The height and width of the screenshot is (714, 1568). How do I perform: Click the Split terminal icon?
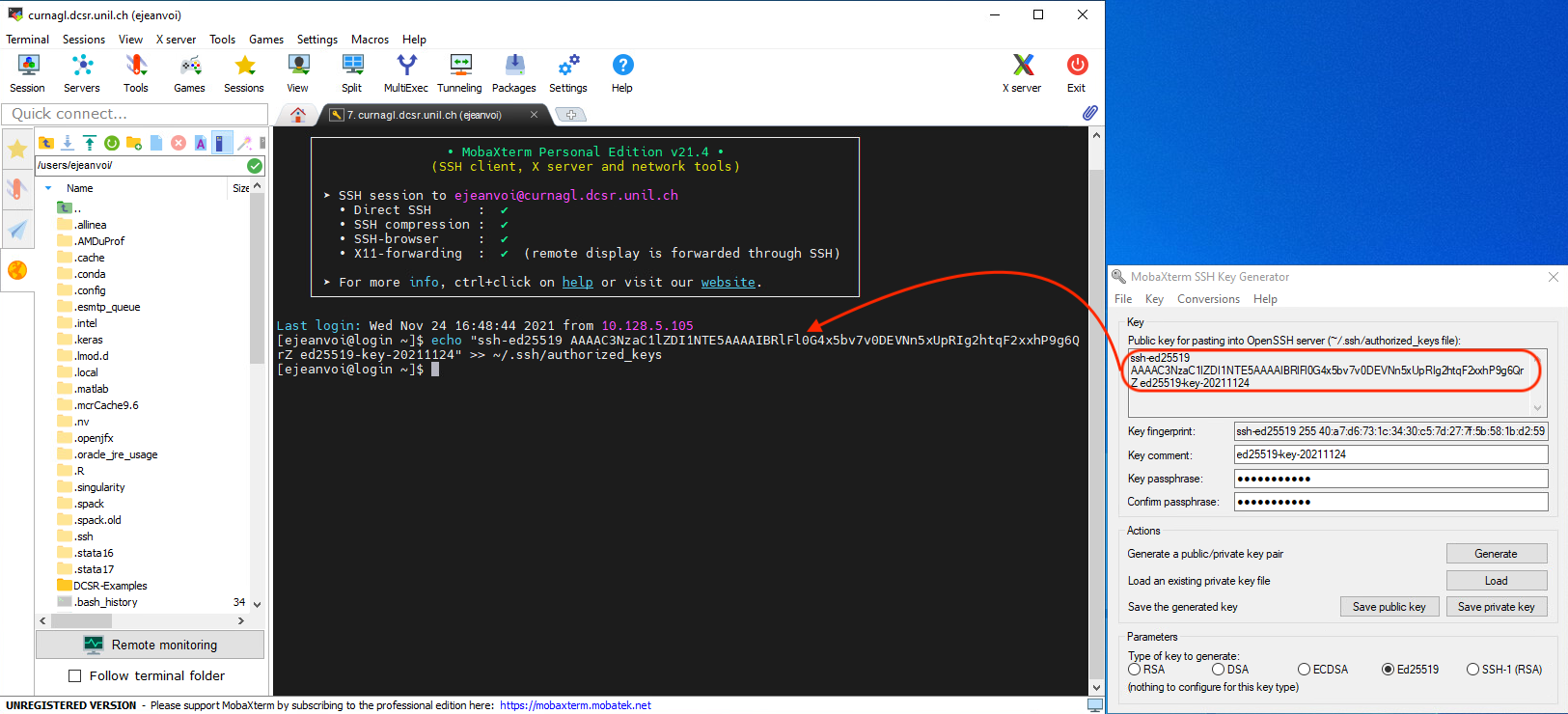tap(352, 73)
